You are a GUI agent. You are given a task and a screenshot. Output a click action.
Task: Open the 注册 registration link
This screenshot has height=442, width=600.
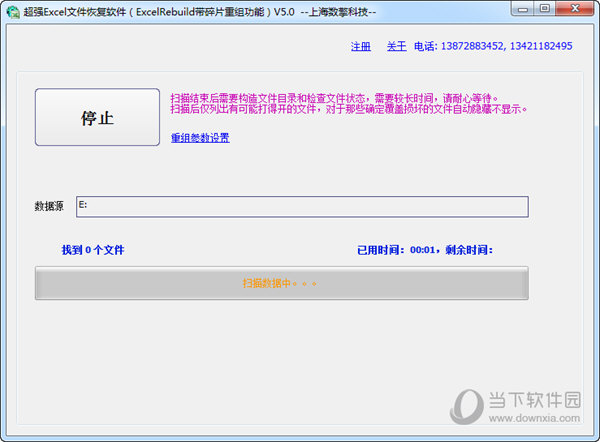pos(361,47)
